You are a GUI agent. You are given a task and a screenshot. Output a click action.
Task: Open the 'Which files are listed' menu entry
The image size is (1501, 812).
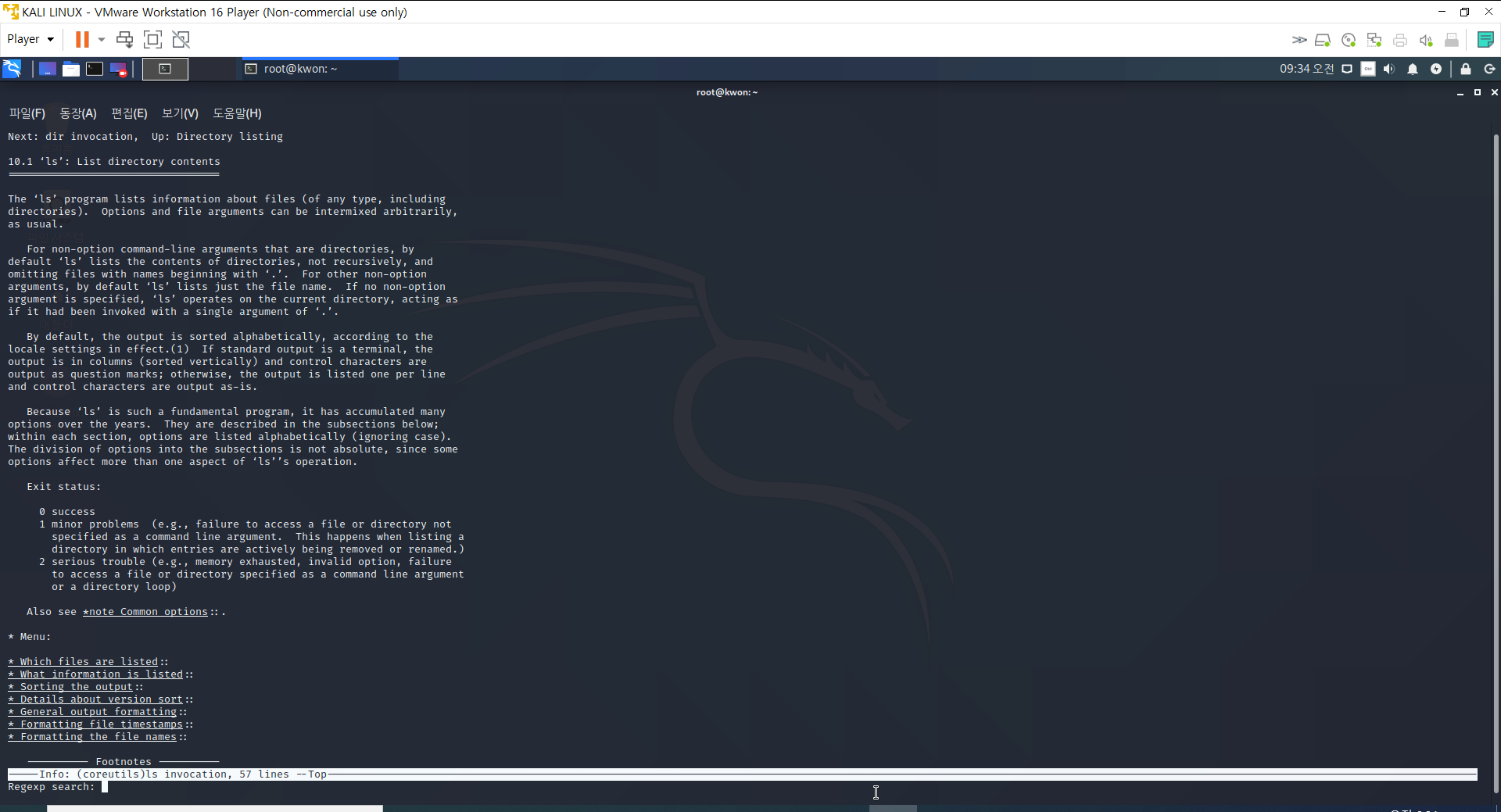click(x=83, y=662)
